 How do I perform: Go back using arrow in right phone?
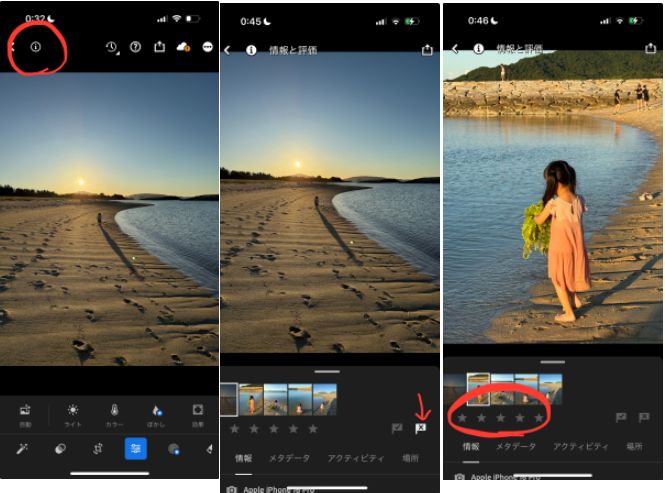click(x=455, y=49)
